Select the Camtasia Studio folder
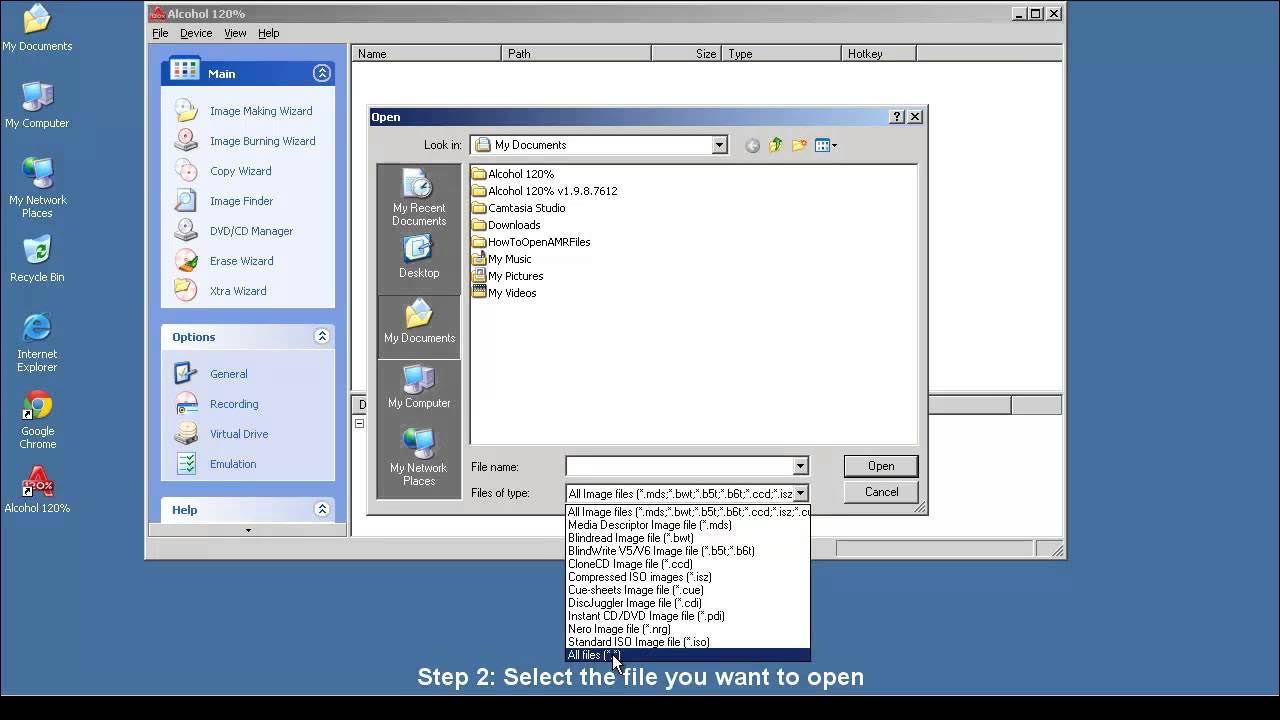 (x=518, y=208)
